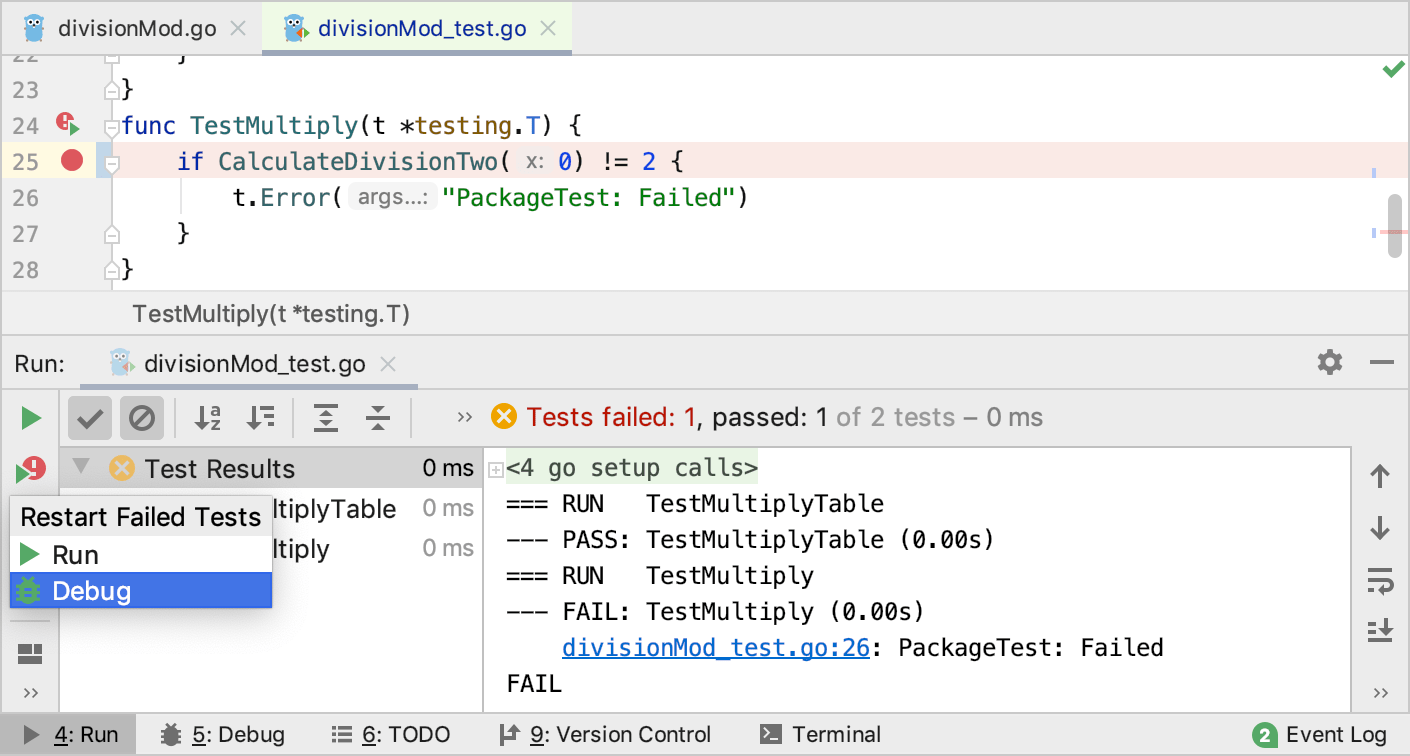The image size is (1410, 756).
Task: Go to next failed test arrow
Action: (1380, 528)
